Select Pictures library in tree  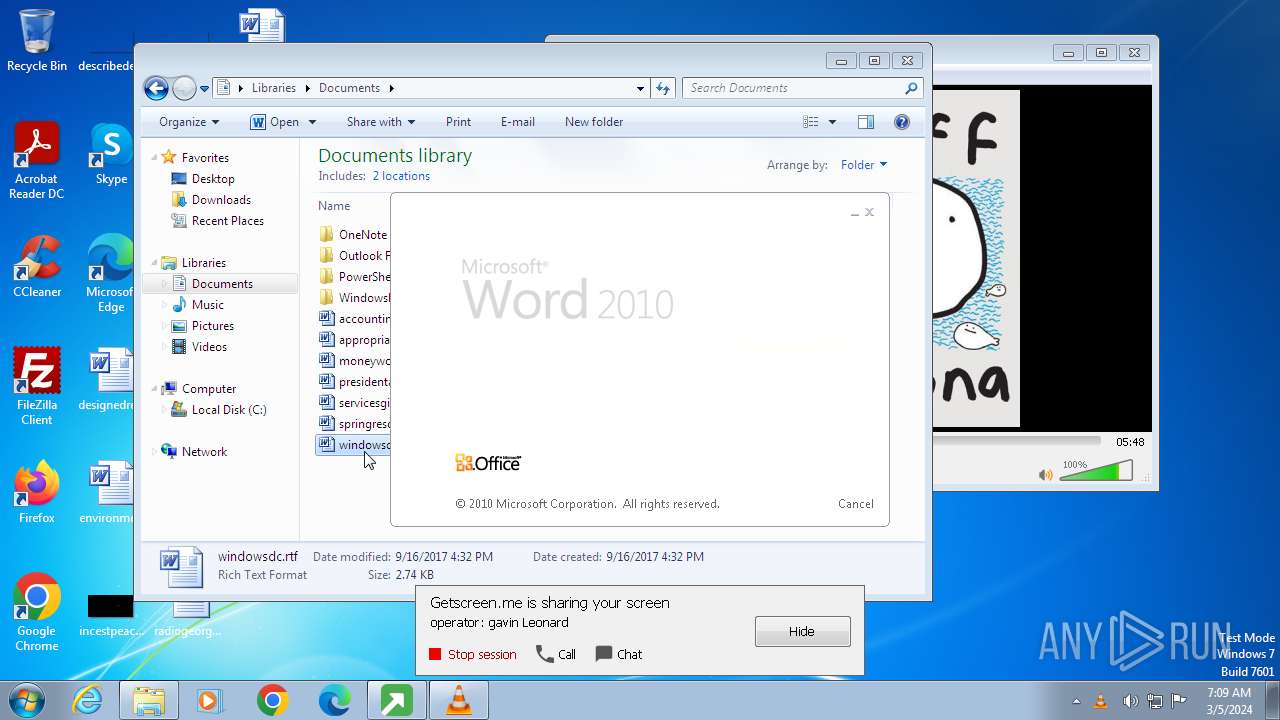tap(212, 326)
